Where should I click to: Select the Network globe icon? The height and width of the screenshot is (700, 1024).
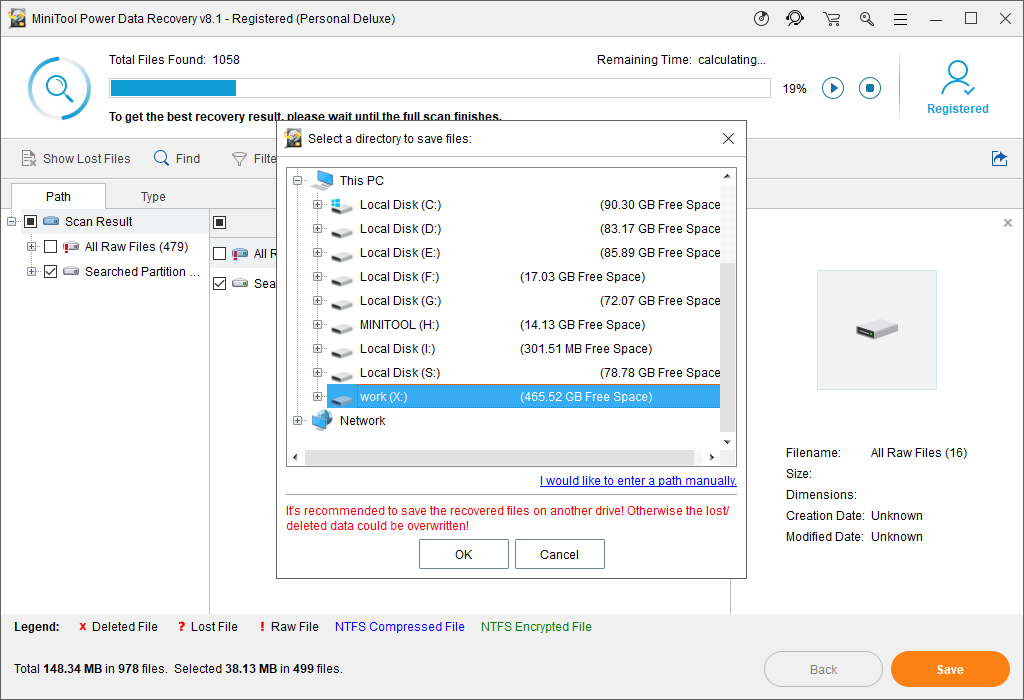pos(322,421)
